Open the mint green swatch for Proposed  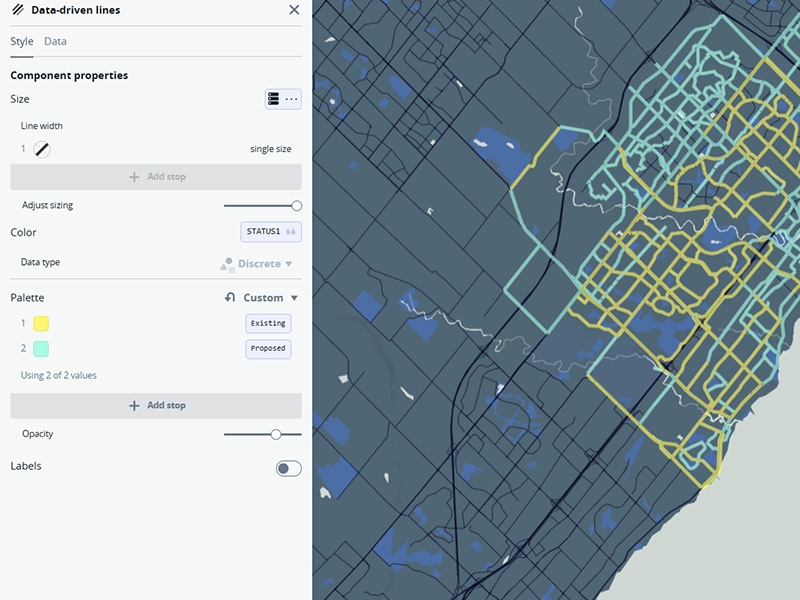coord(41,349)
